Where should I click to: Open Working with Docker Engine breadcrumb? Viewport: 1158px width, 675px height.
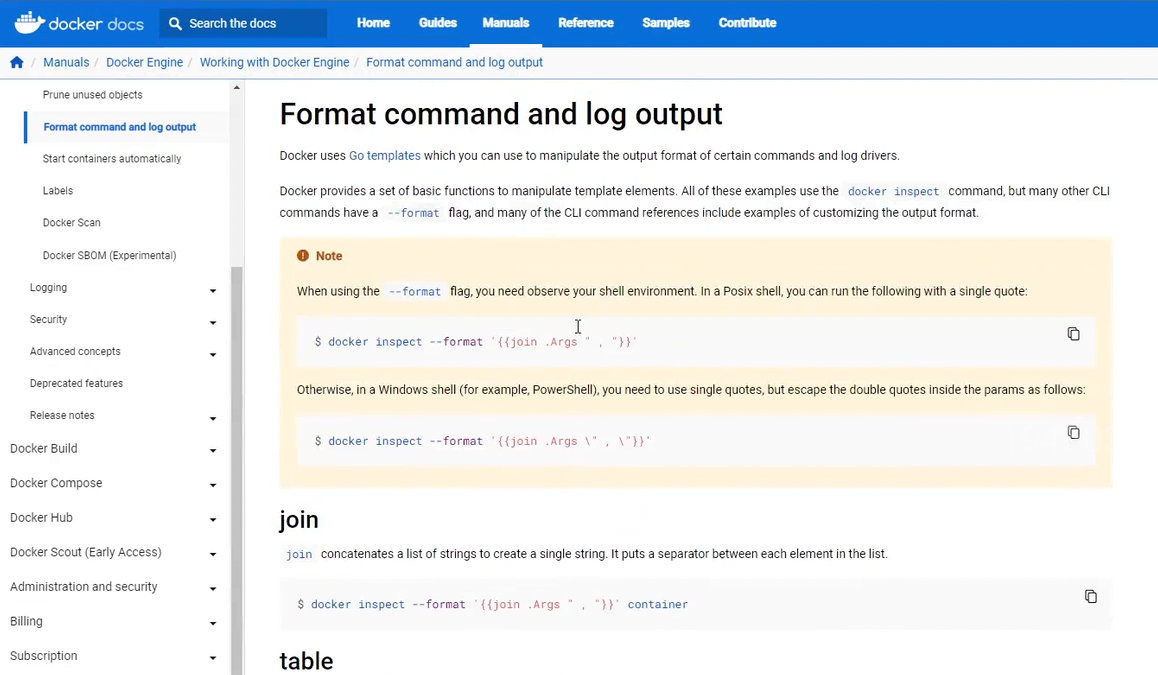pos(274,62)
